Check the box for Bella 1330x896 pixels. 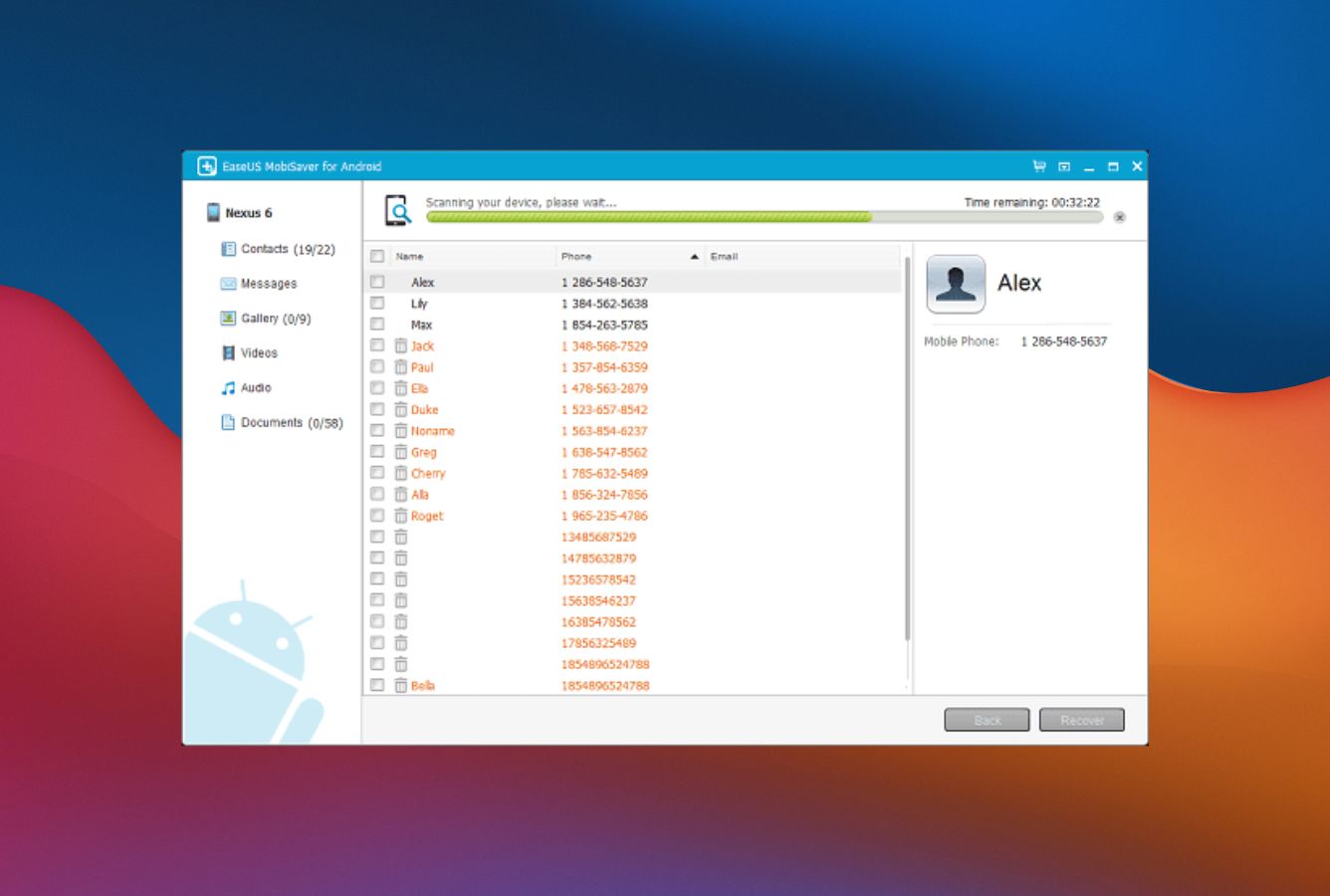tap(377, 685)
